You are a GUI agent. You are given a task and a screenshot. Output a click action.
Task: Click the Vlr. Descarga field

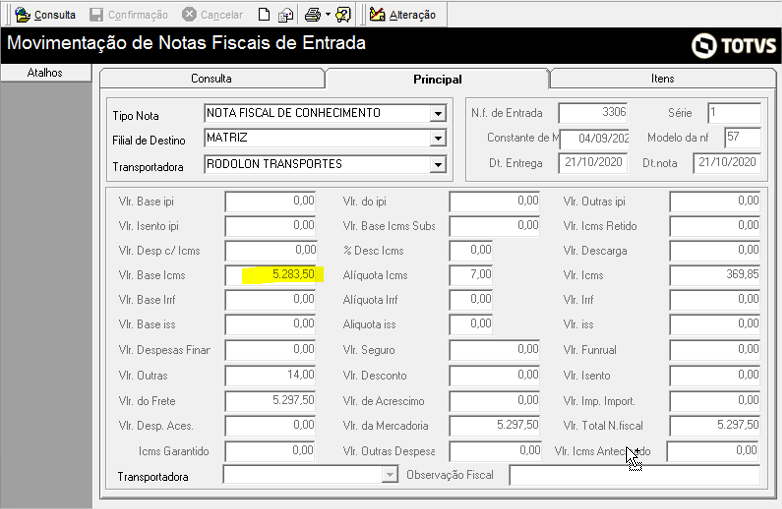(715, 251)
